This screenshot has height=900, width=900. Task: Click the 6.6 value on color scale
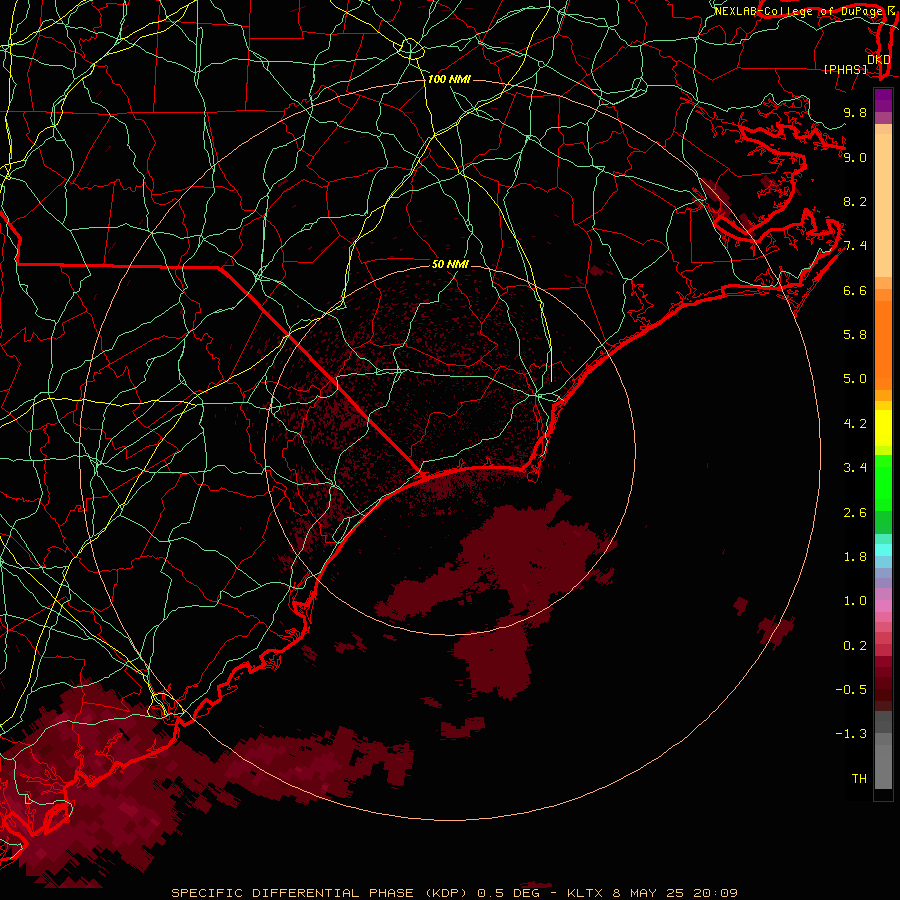coord(855,290)
